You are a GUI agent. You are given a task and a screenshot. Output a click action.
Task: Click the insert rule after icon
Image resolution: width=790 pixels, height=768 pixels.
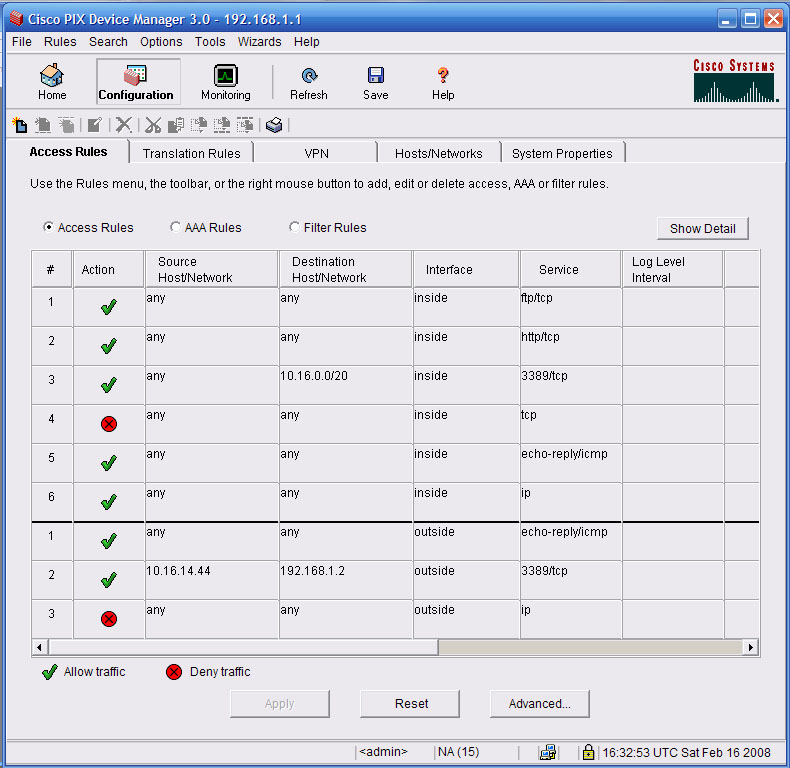pos(66,124)
